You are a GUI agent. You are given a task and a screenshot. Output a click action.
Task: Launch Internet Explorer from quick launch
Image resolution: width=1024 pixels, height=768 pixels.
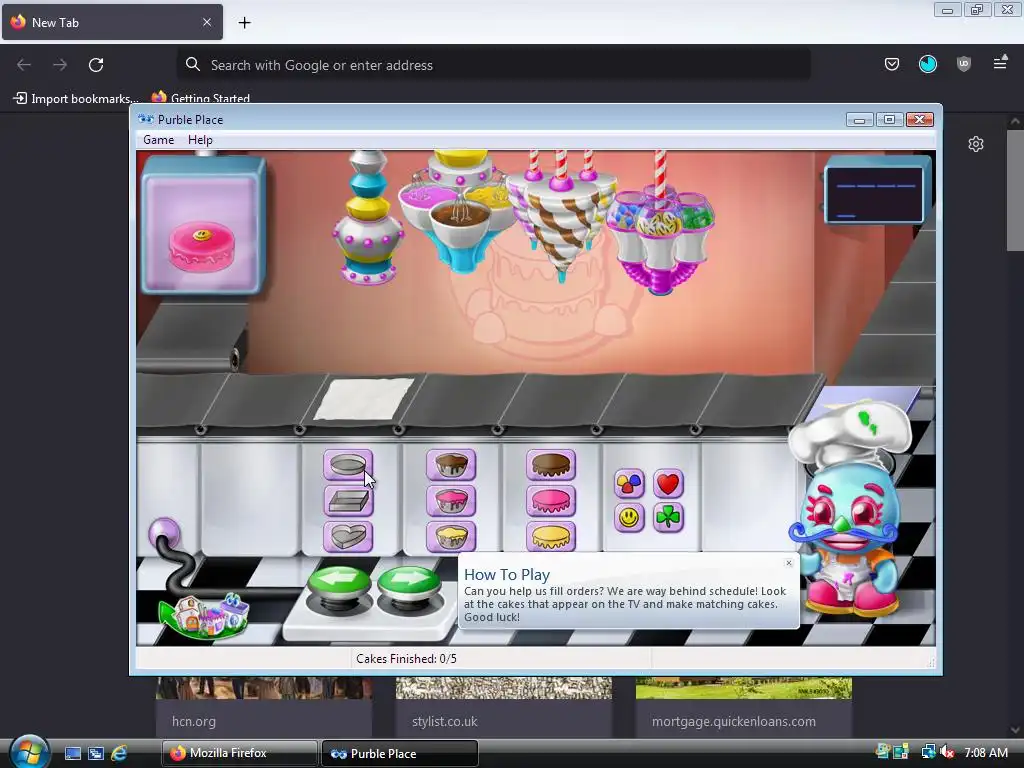119,753
